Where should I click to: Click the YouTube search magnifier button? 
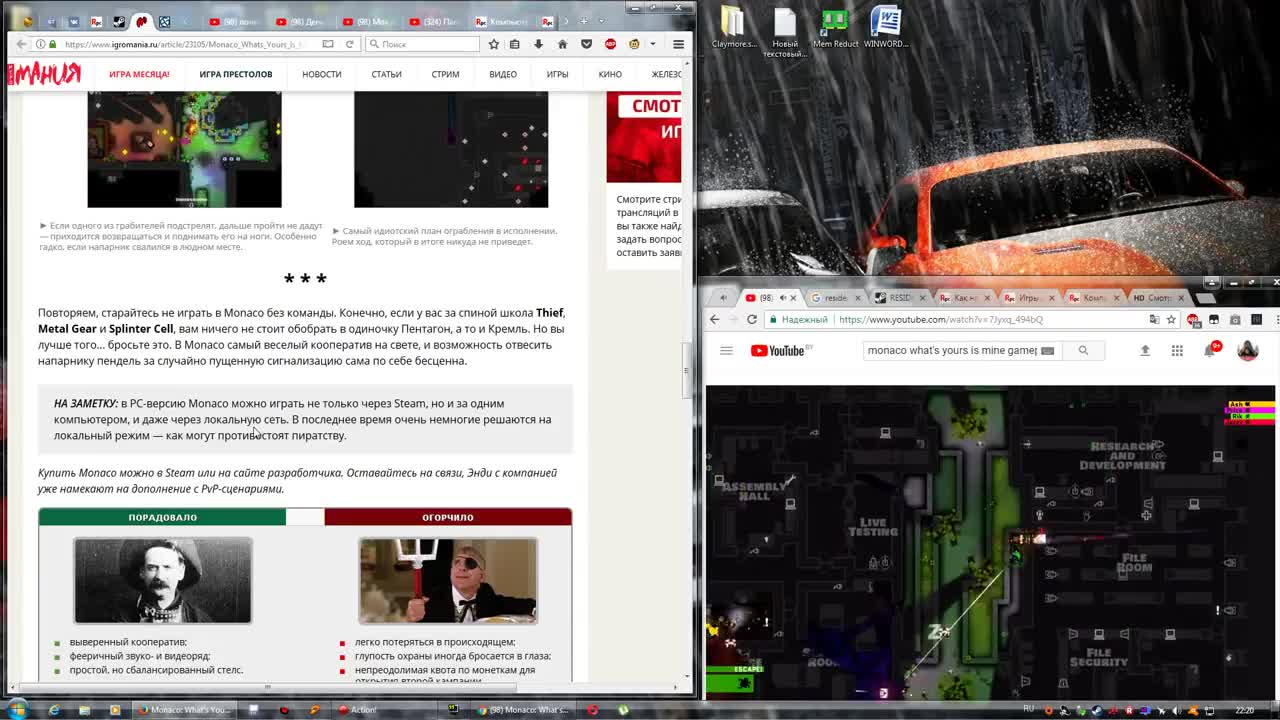(x=1083, y=350)
